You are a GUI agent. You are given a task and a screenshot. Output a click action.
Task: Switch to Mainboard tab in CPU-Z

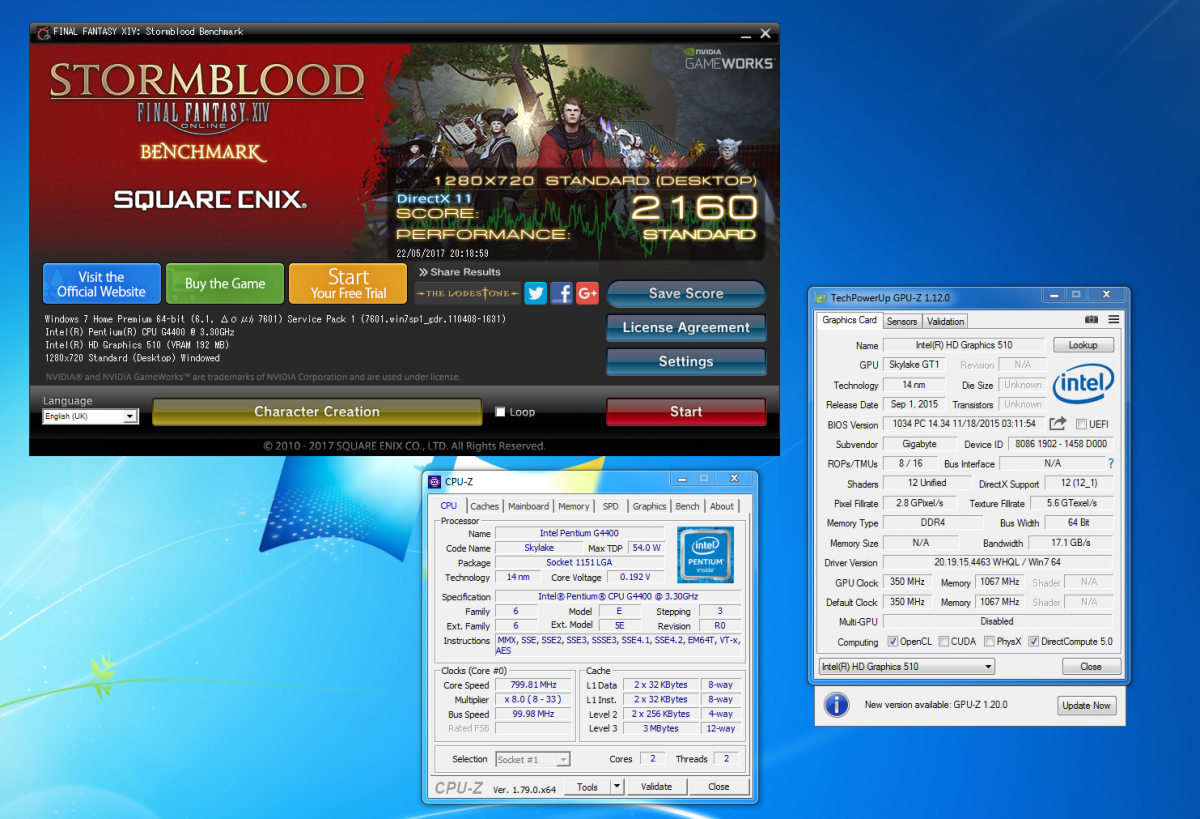(x=529, y=506)
